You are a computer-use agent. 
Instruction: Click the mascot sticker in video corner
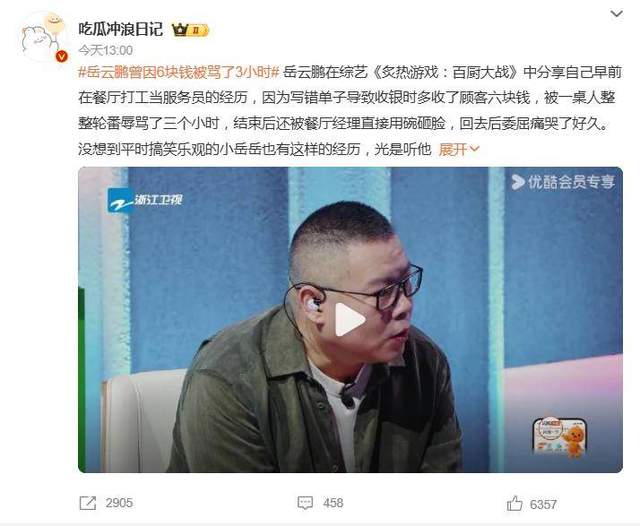[x=560, y=436]
